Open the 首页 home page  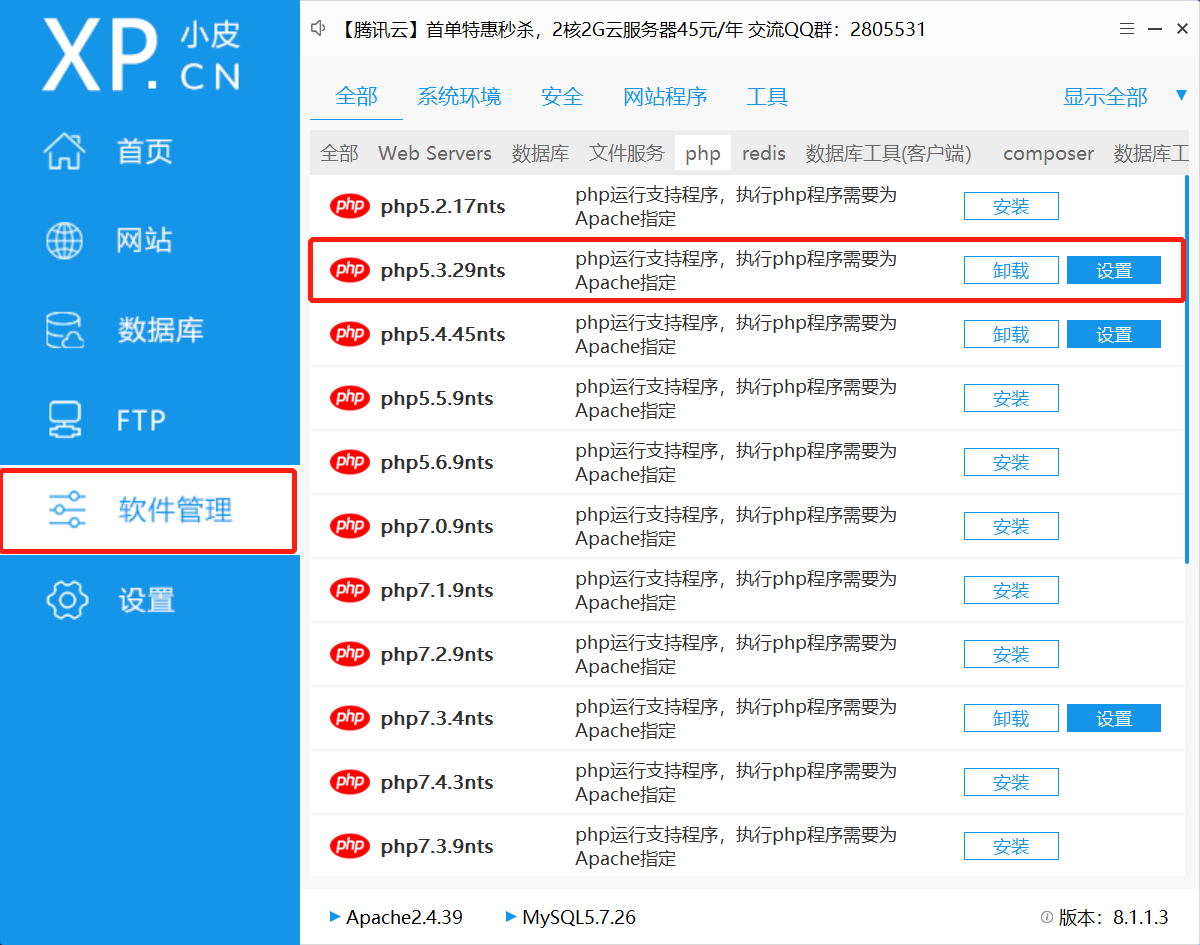tap(143, 150)
